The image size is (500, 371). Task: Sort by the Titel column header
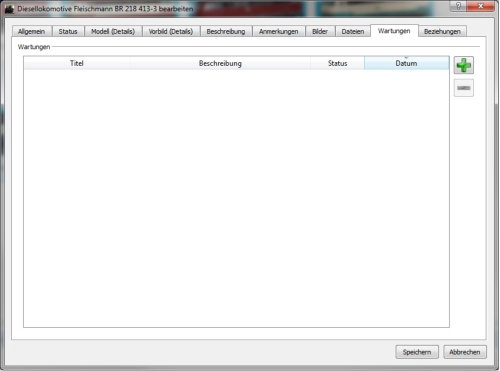(x=77, y=63)
